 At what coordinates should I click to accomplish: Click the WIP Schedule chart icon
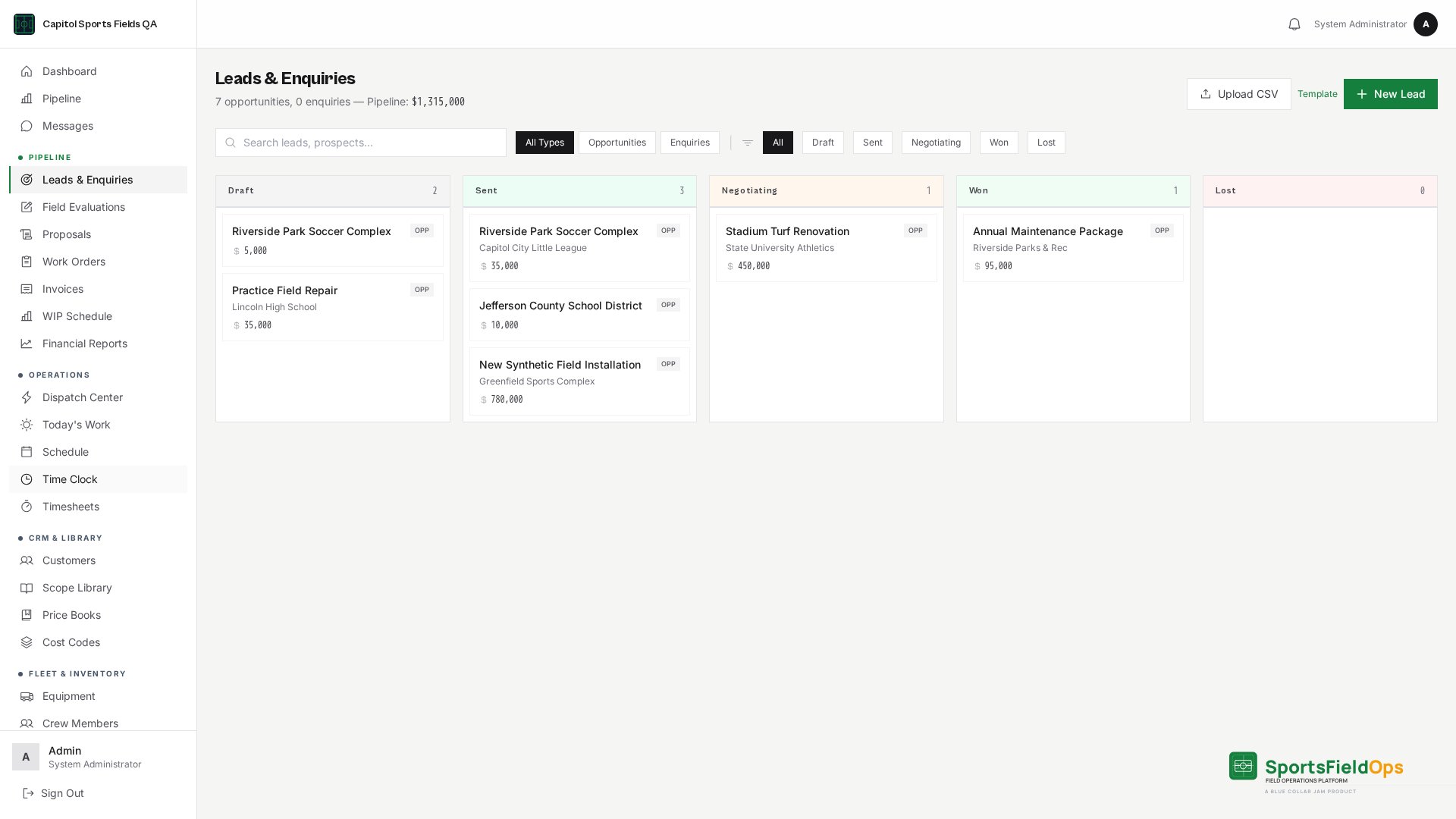pyautogui.click(x=27, y=316)
